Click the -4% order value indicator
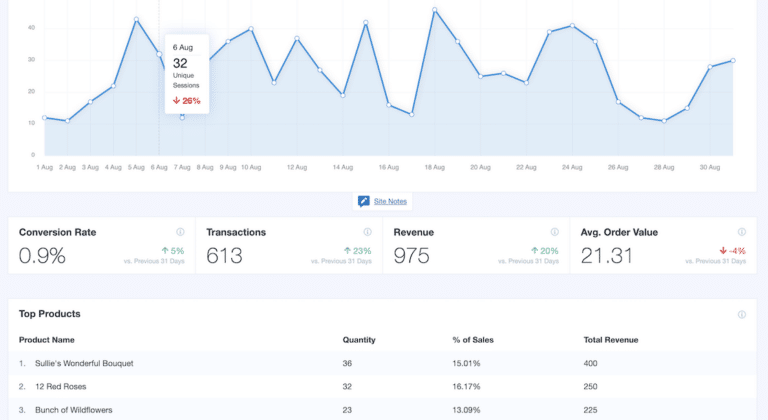768x420 pixels. 733,251
